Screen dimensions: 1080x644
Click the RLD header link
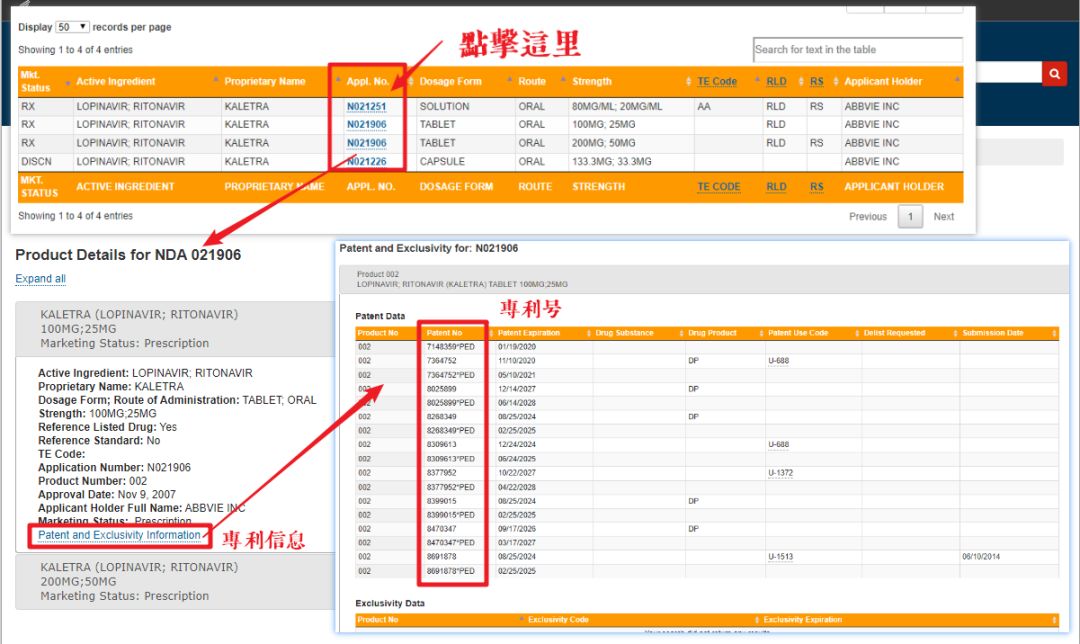pos(776,81)
